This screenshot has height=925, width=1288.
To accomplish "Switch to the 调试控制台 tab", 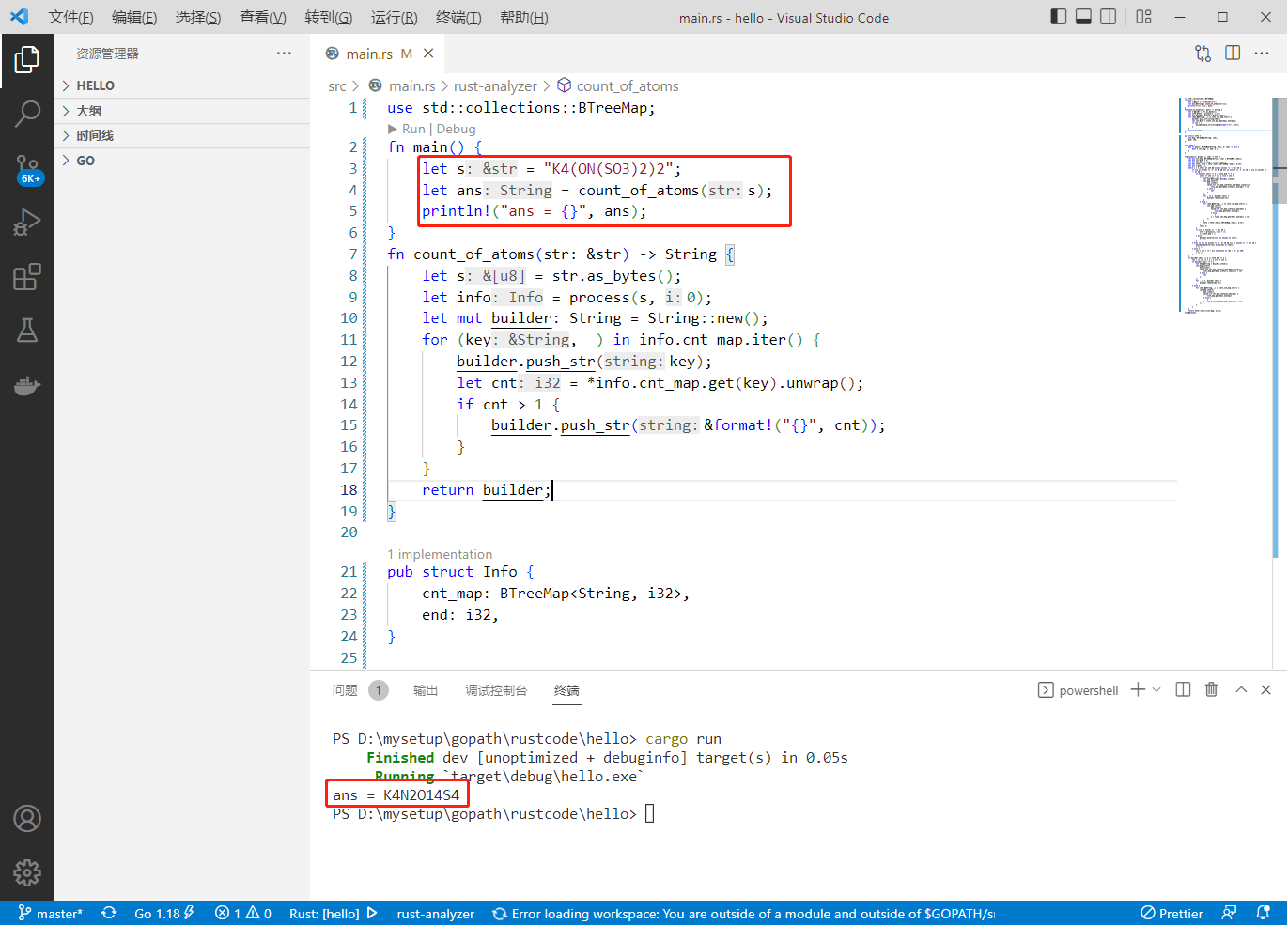I will coord(496,690).
